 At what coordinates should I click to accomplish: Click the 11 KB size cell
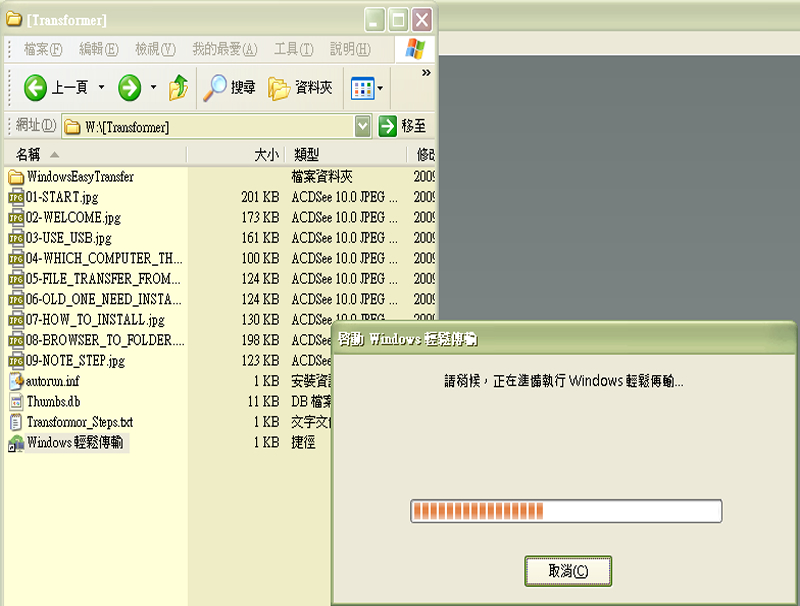(263, 401)
